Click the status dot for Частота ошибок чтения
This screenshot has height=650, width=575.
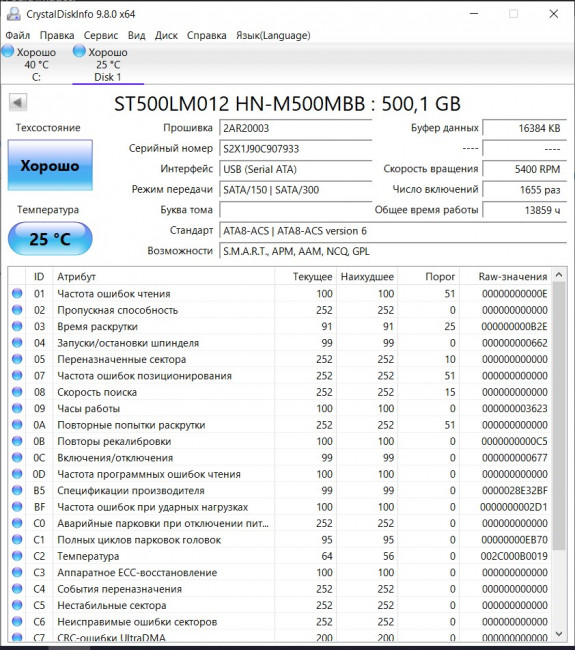coord(17,293)
